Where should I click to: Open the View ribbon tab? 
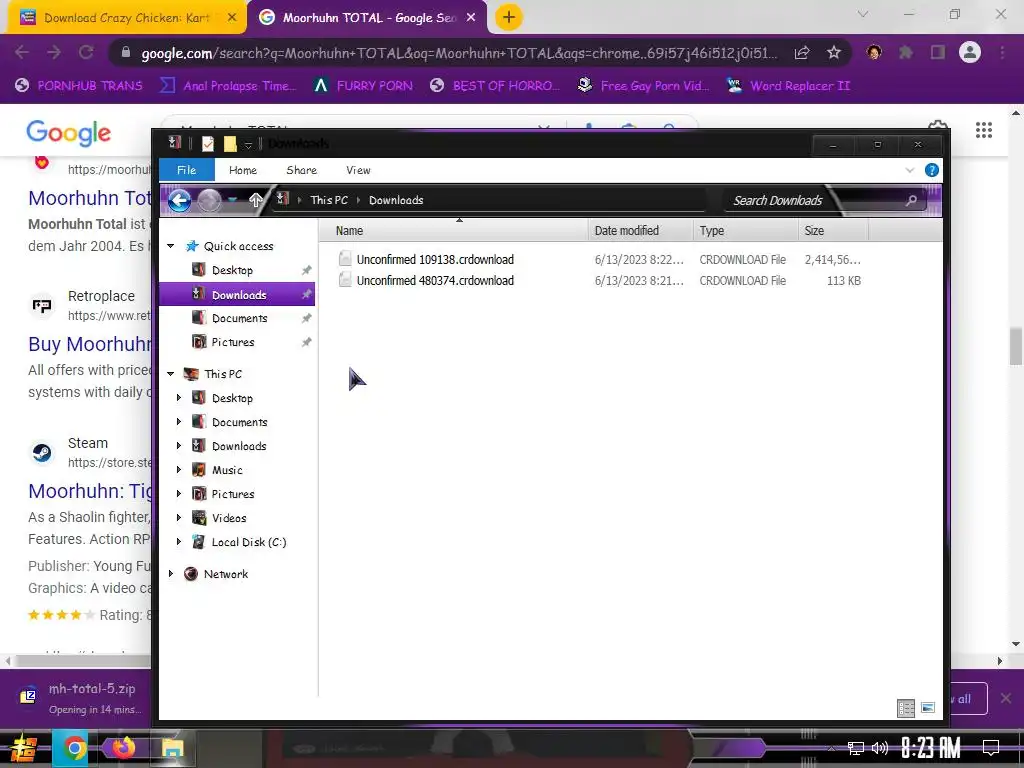[x=359, y=170]
